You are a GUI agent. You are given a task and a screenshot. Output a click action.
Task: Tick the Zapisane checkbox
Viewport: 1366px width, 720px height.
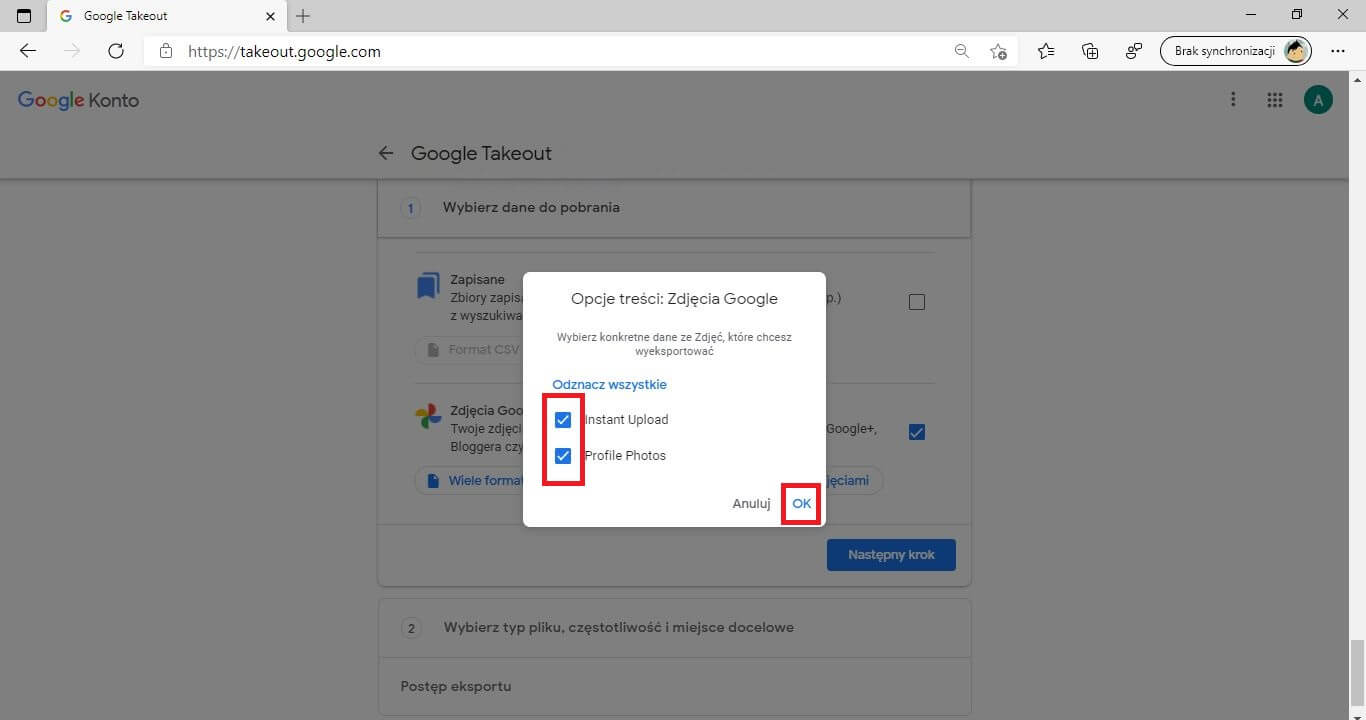click(917, 302)
